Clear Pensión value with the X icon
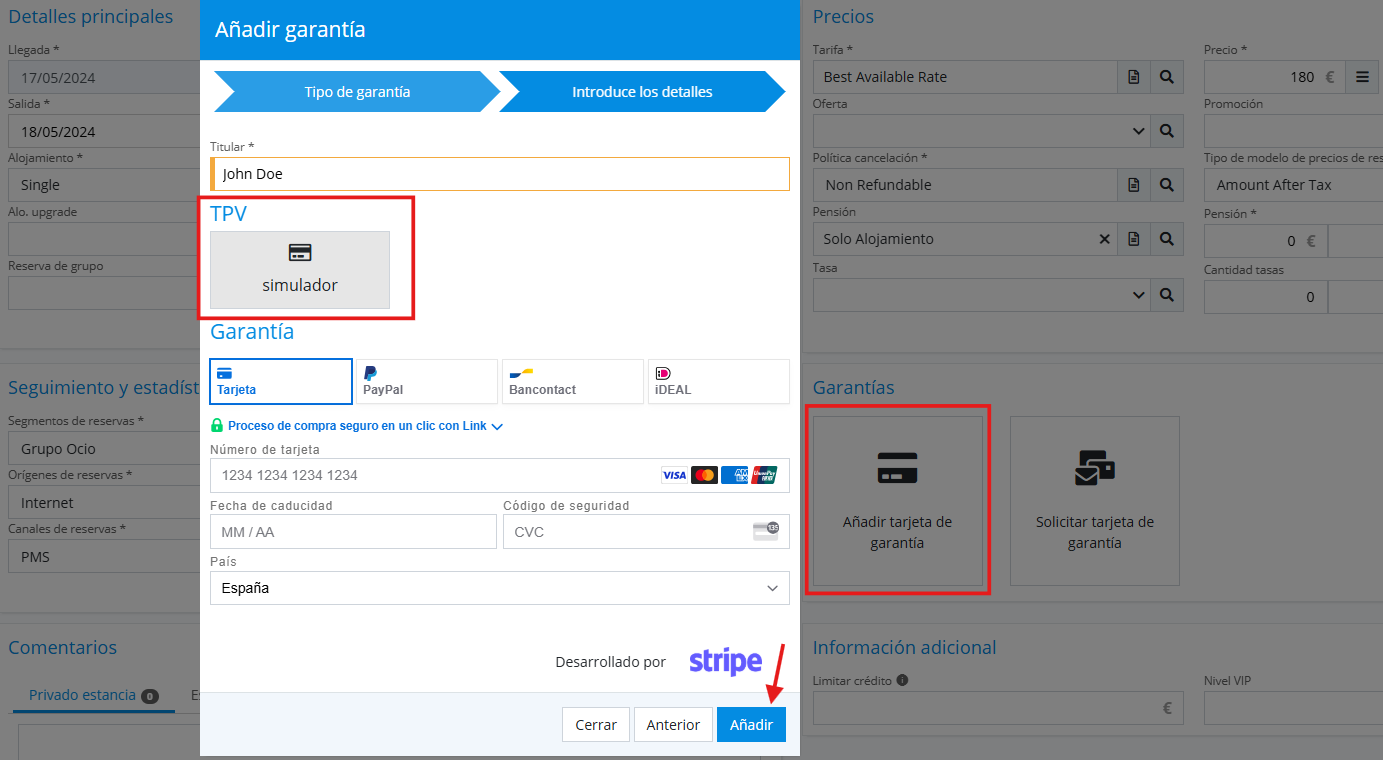The image size is (1383, 760). coord(1105,239)
